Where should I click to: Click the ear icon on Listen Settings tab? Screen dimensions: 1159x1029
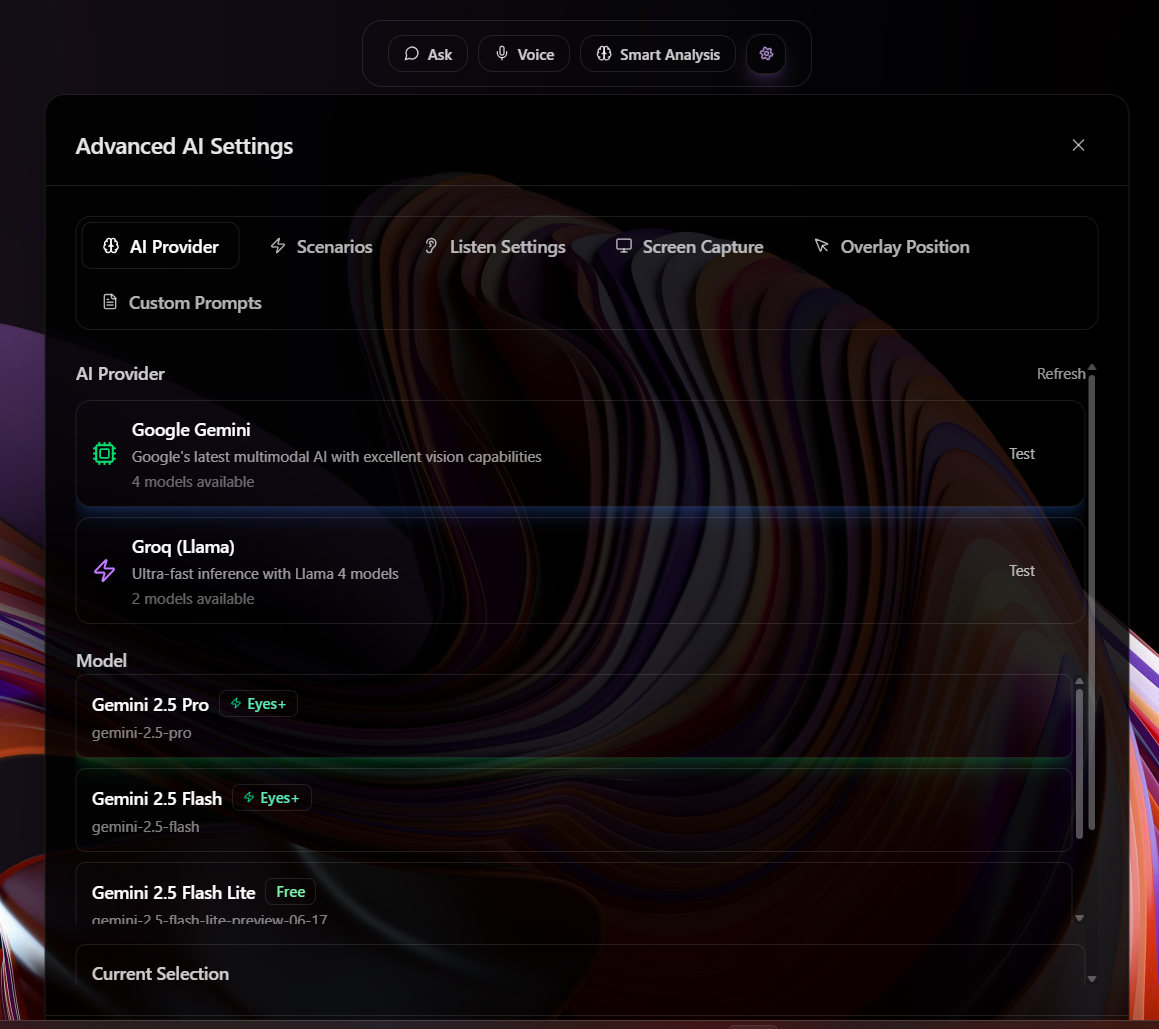pos(431,245)
